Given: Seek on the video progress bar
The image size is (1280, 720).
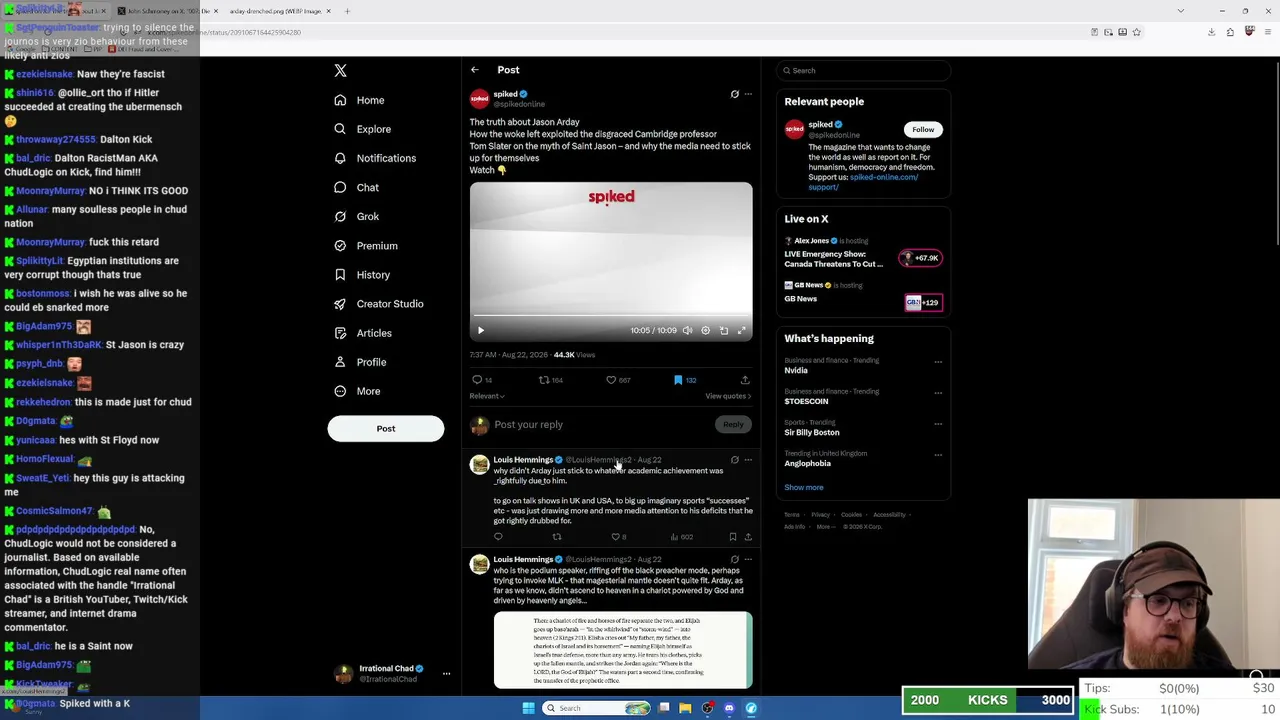Looking at the screenshot, I should pyautogui.click(x=611, y=316).
